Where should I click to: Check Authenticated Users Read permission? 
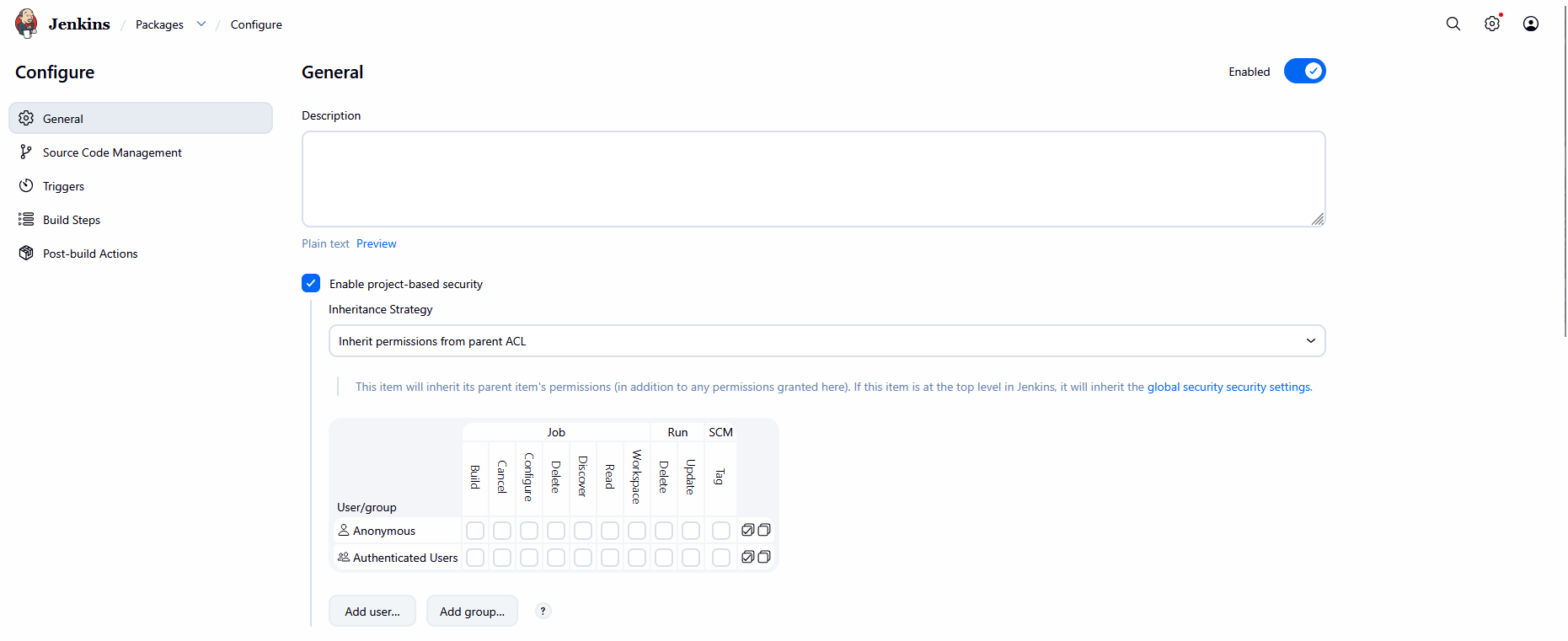[x=610, y=558]
